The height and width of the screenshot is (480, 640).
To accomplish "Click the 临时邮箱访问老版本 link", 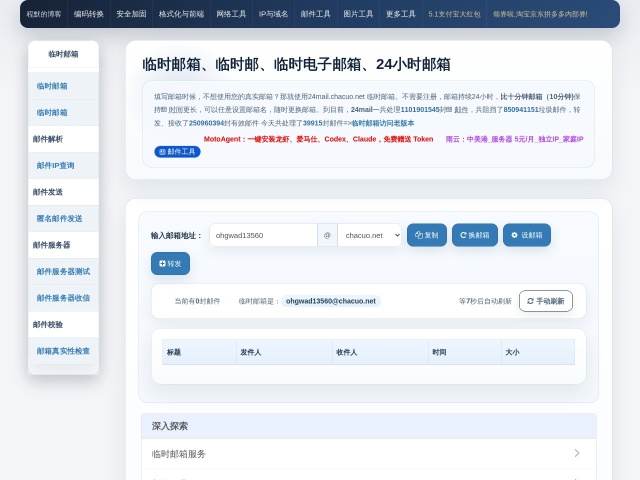I will click(x=383, y=123).
